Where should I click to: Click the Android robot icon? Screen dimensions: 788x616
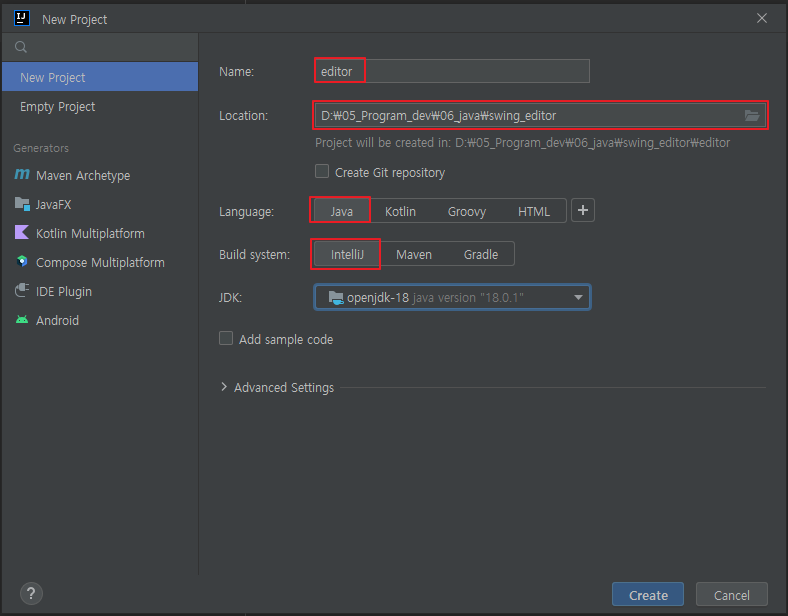click(22, 320)
